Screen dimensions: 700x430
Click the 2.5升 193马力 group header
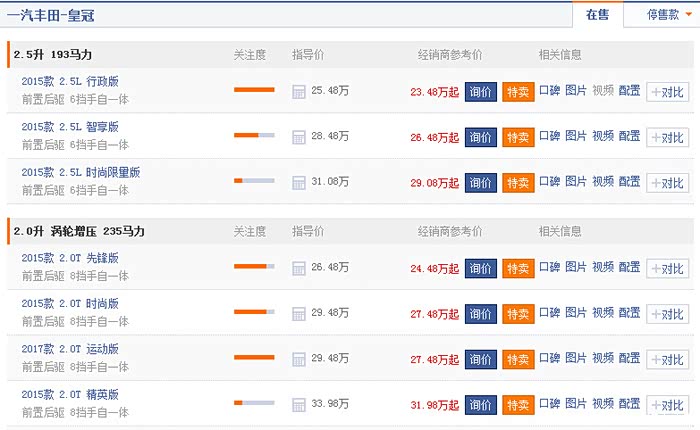(53, 54)
